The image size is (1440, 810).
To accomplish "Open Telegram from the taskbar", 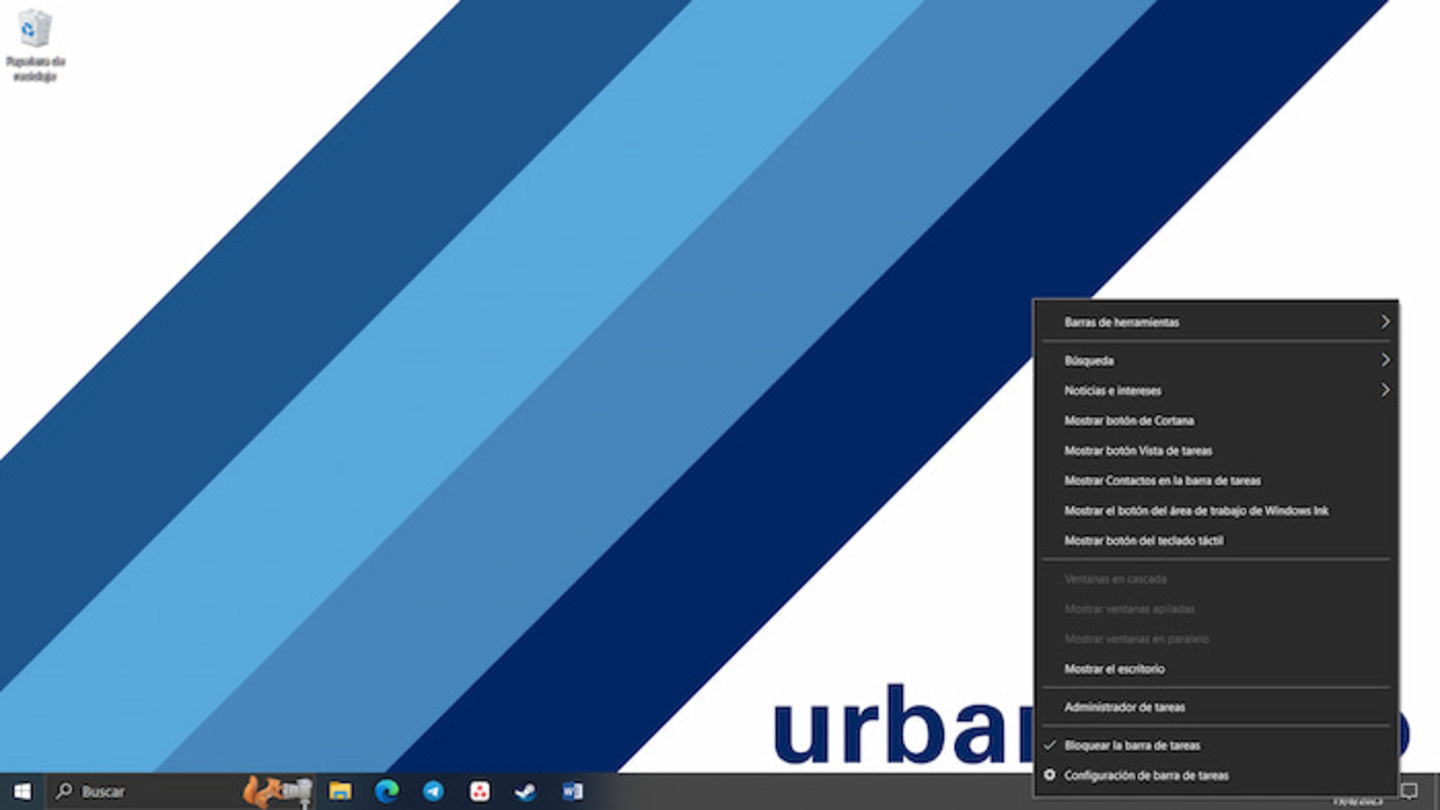I will (x=433, y=791).
